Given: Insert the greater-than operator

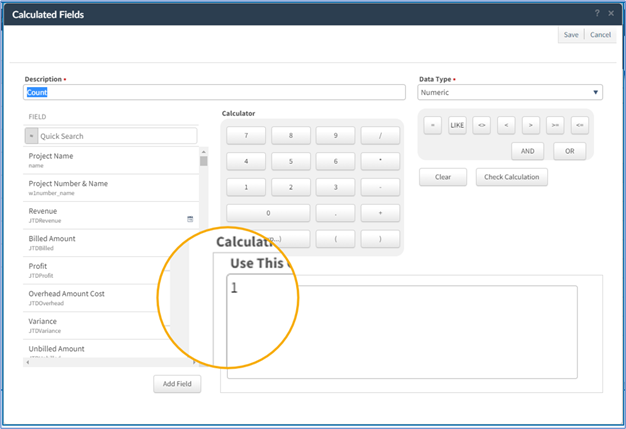Looking at the screenshot, I should click(531, 126).
